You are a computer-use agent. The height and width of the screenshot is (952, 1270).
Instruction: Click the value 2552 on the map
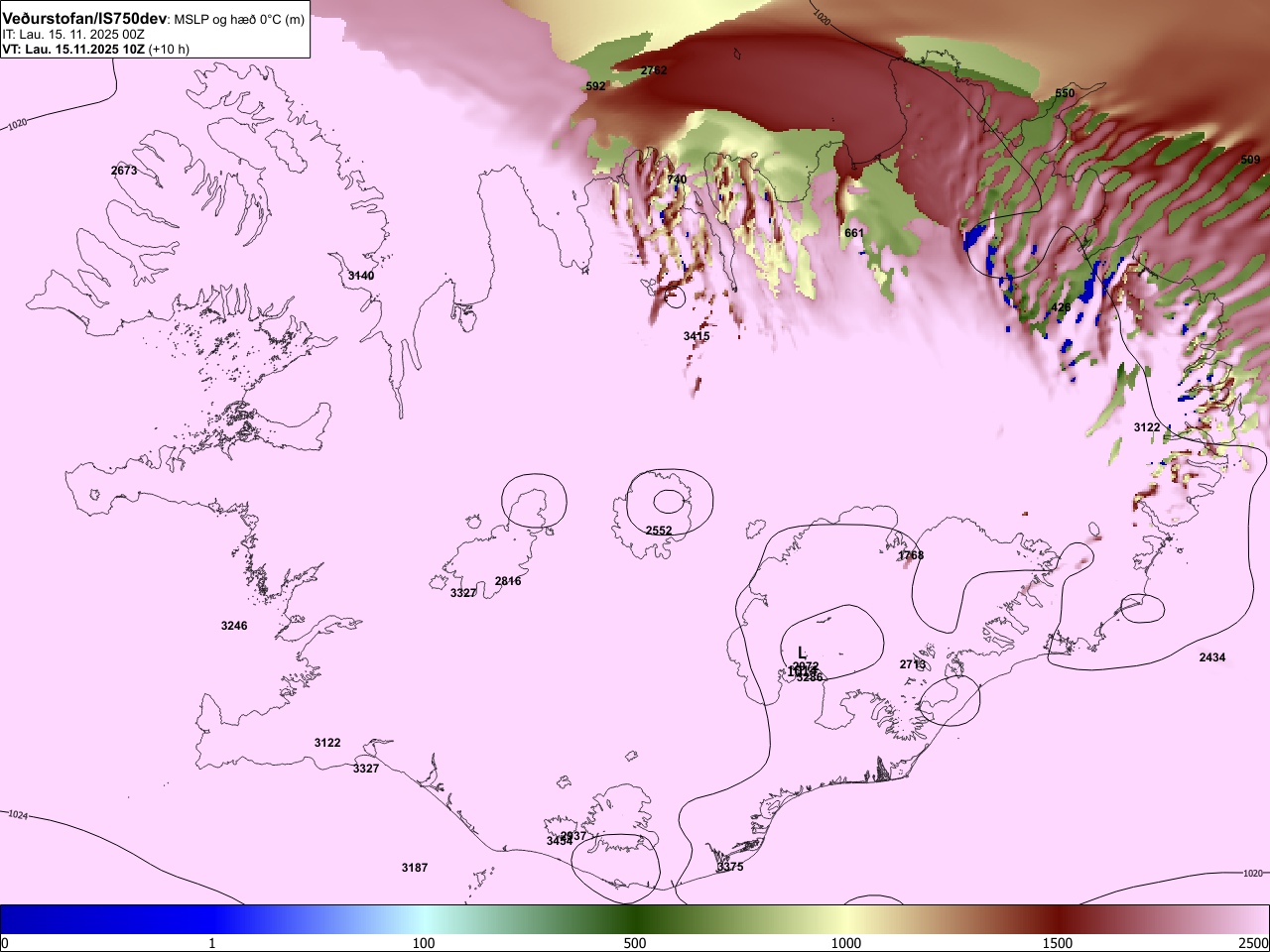659,531
